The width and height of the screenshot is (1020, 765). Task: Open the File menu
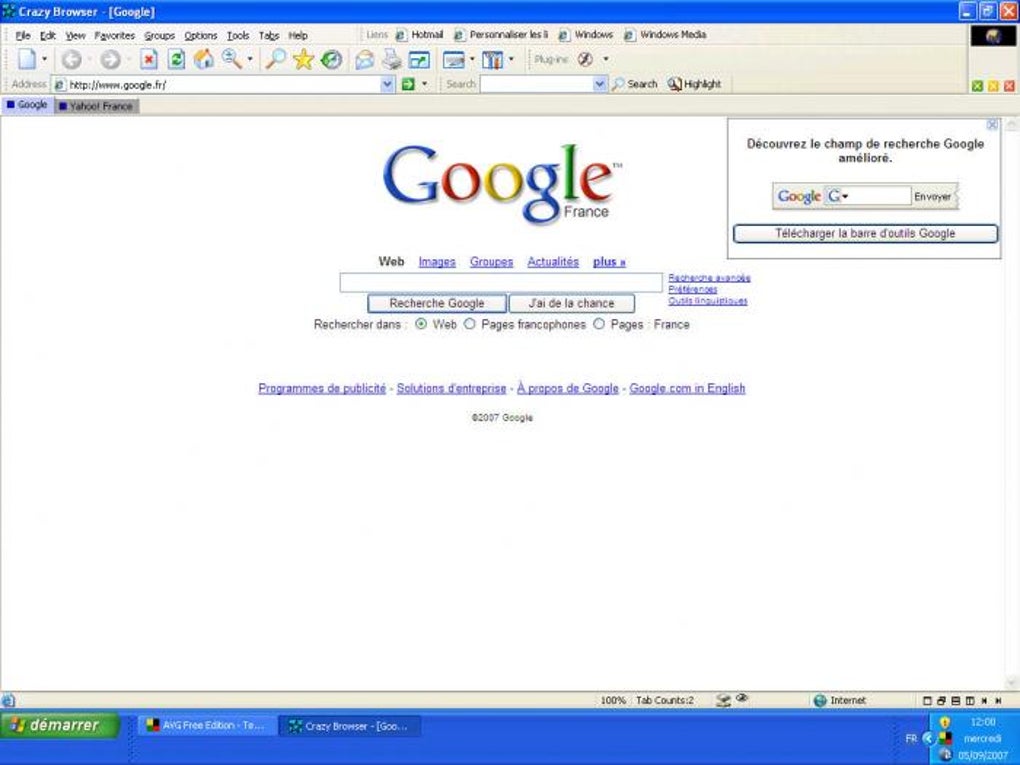[23, 35]
